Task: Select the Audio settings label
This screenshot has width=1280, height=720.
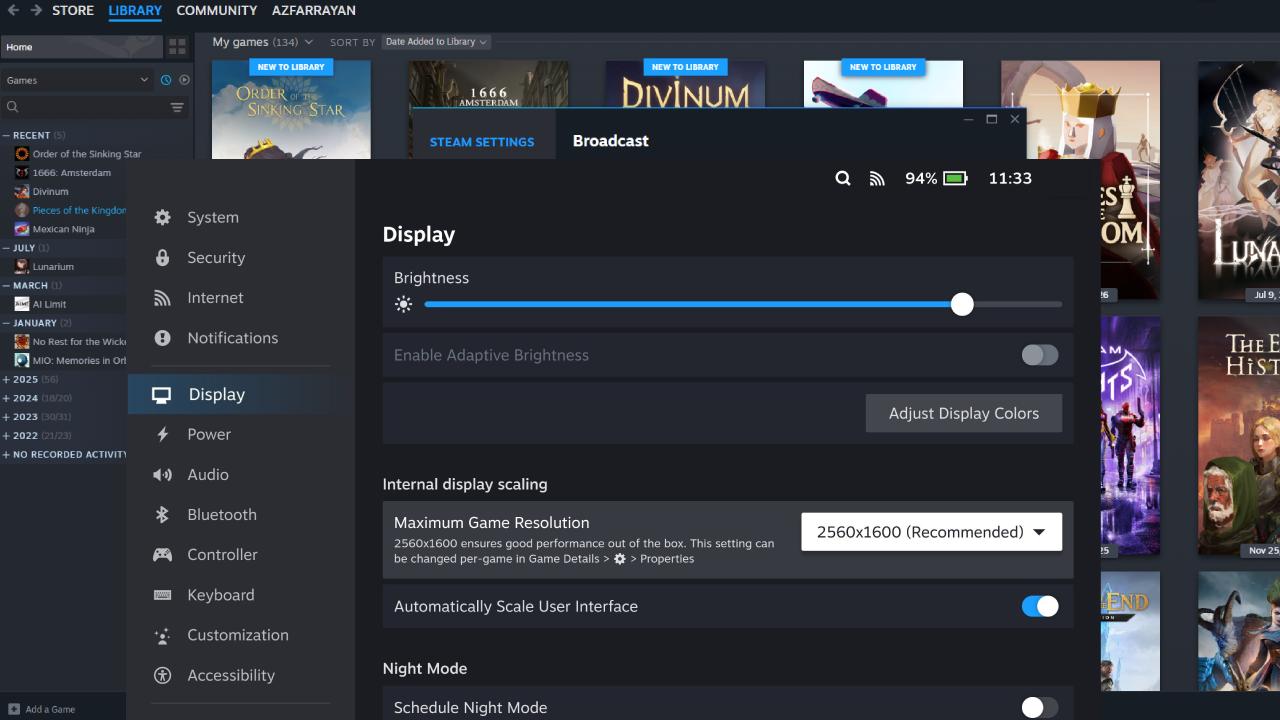Action: (208, 474)
